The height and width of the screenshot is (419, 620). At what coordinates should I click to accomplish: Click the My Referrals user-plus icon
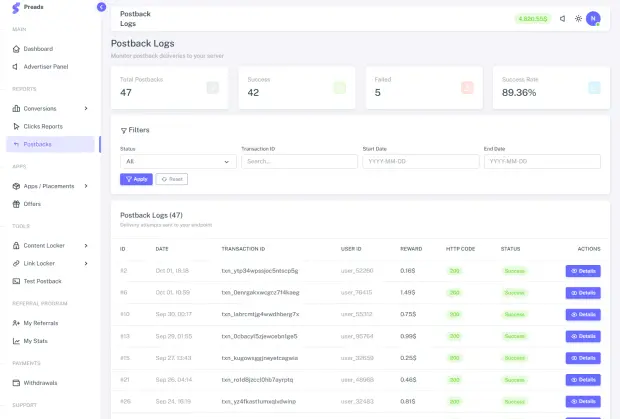click(x=16, y=323)
